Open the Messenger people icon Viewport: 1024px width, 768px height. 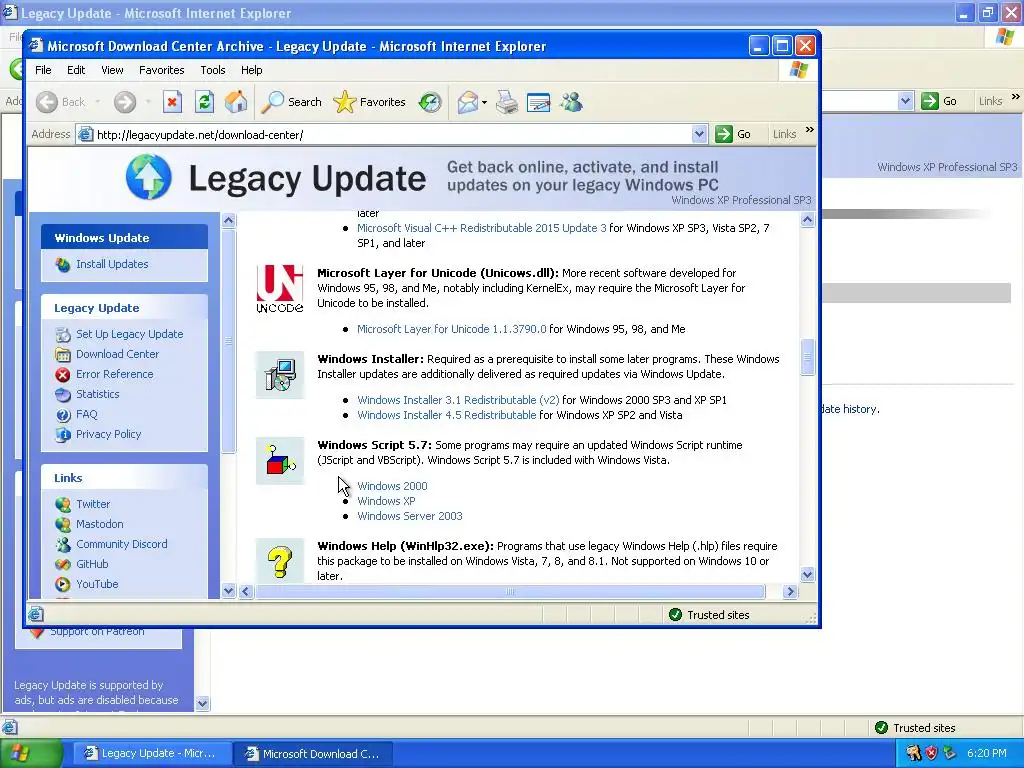pos(571,102)
